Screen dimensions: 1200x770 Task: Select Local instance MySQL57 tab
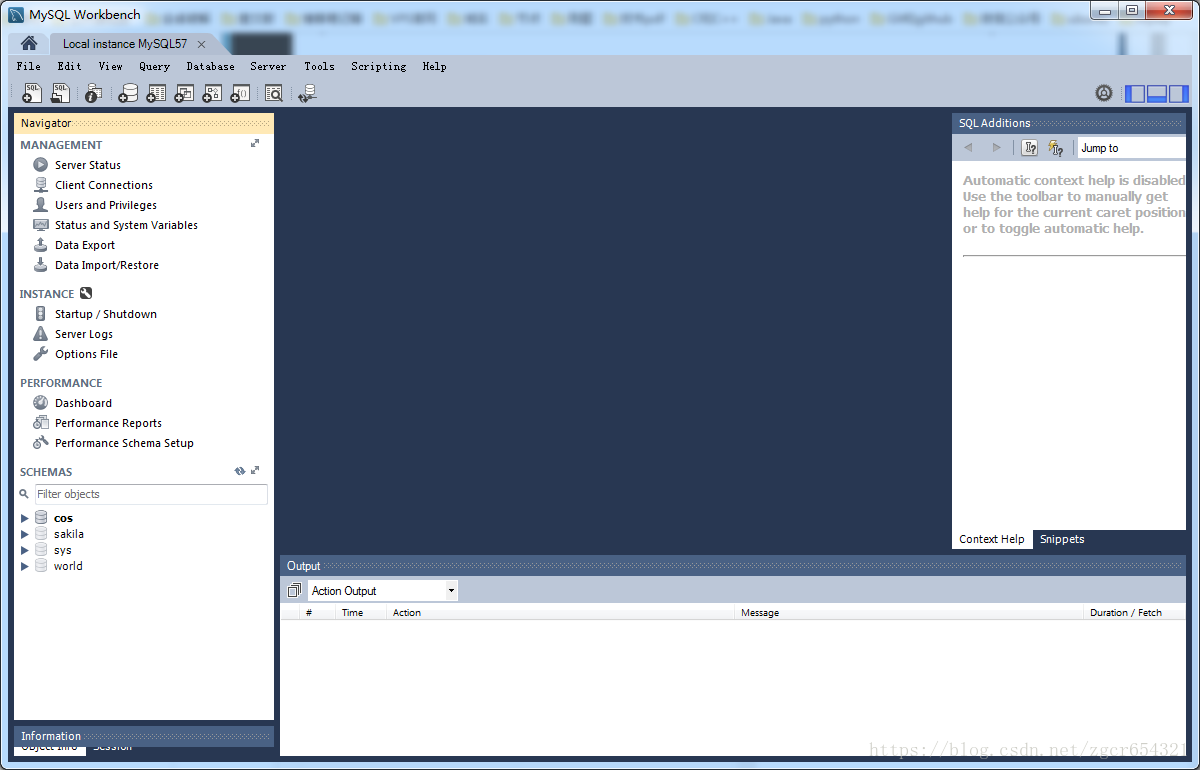[x=125, y=44]
